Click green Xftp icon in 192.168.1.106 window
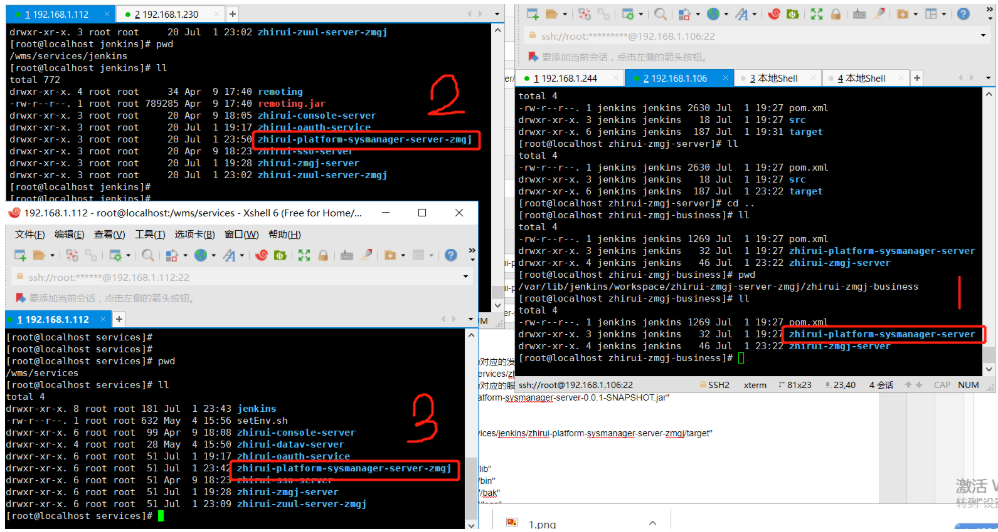 click(792, 13)
